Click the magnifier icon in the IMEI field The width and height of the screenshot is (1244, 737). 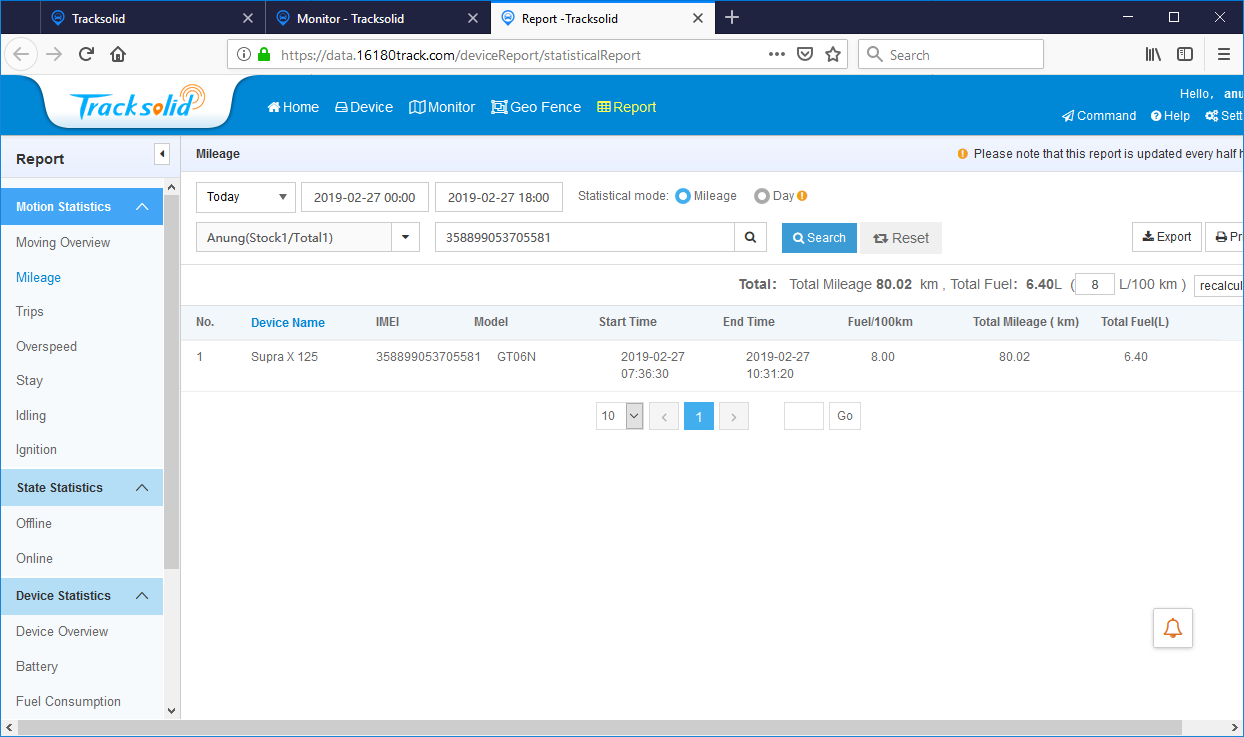pos(750,237)
